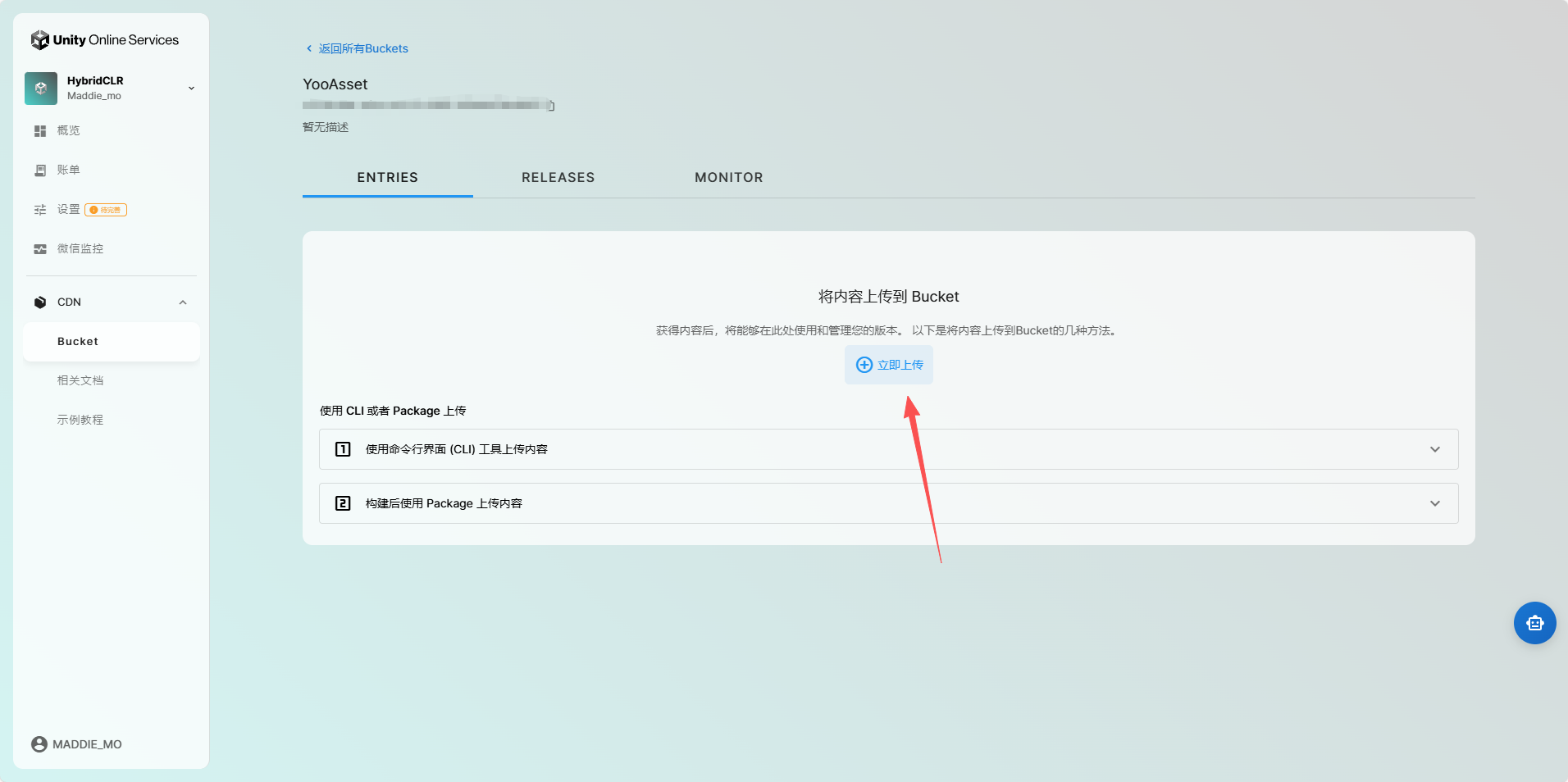Viewport: 1568px width, 782px height.
Task: Click the 账单 billing icon
Action: point(40,170)
